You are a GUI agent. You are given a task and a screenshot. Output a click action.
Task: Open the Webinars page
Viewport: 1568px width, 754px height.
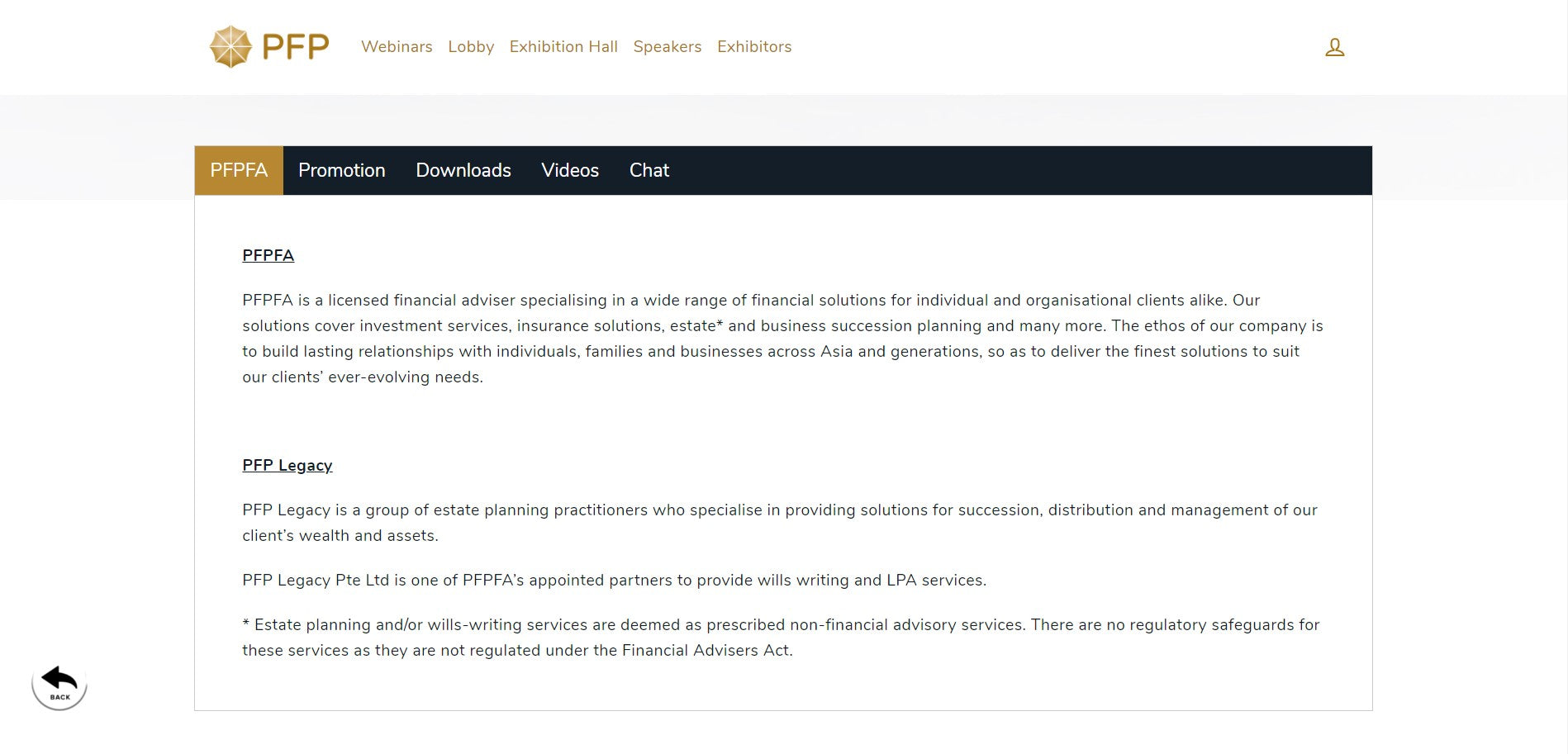pos(397,47)
